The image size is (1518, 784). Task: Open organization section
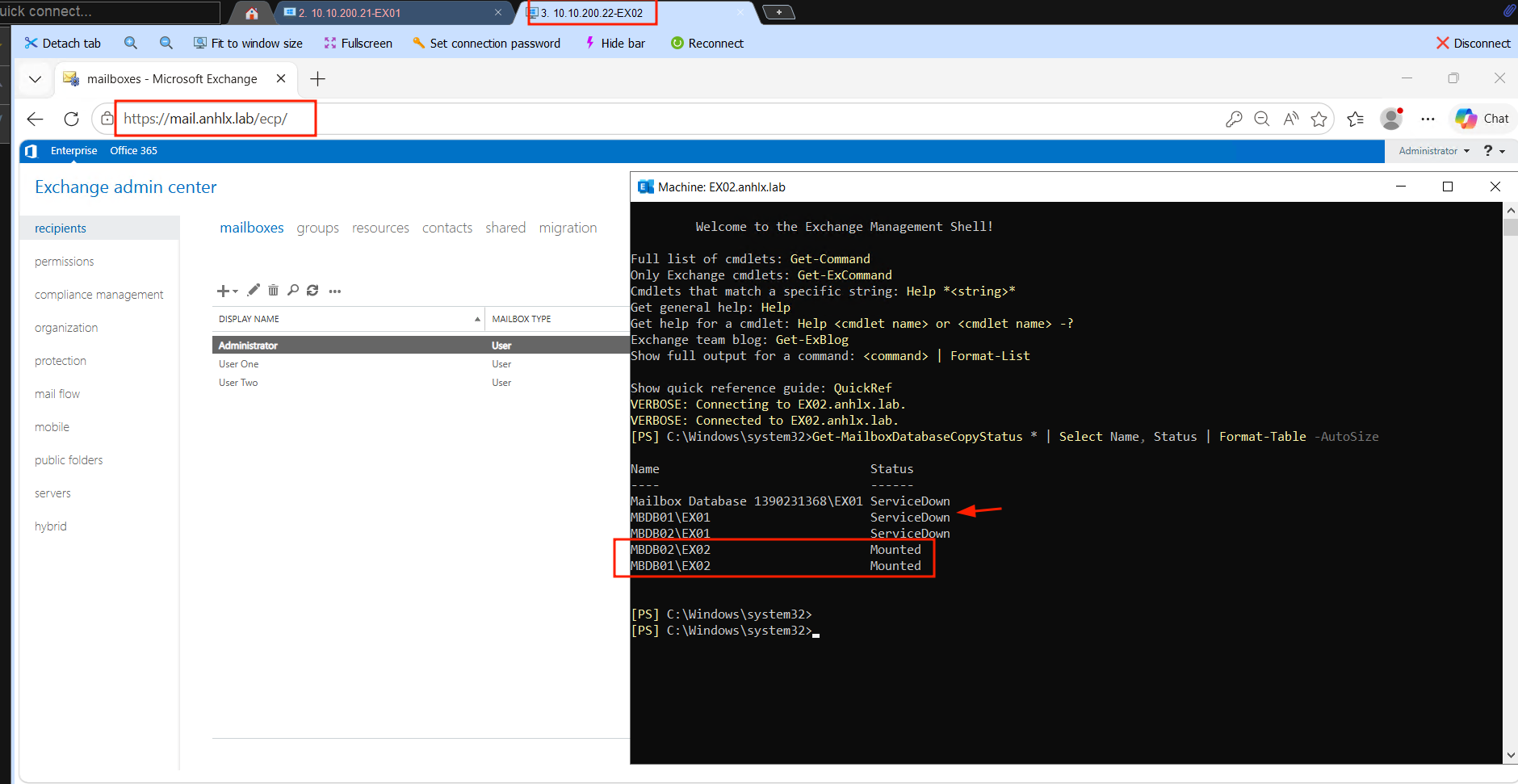pos(66,328)
